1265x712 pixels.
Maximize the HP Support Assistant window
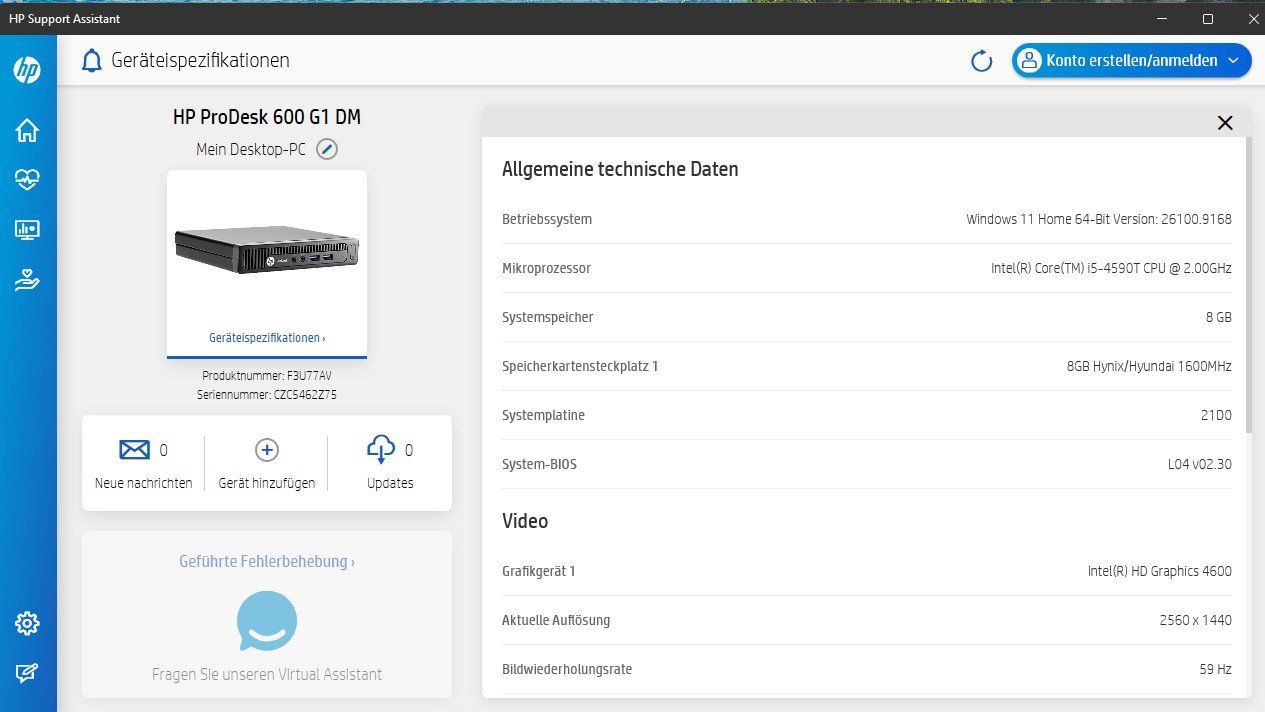coord(1207,19)
